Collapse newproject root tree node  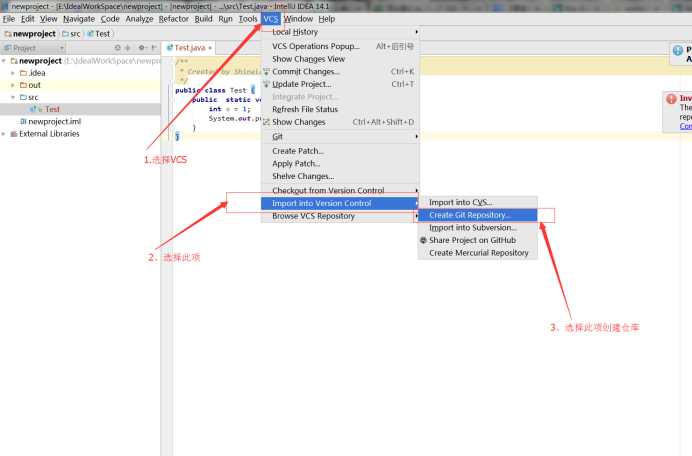[4, 61]
